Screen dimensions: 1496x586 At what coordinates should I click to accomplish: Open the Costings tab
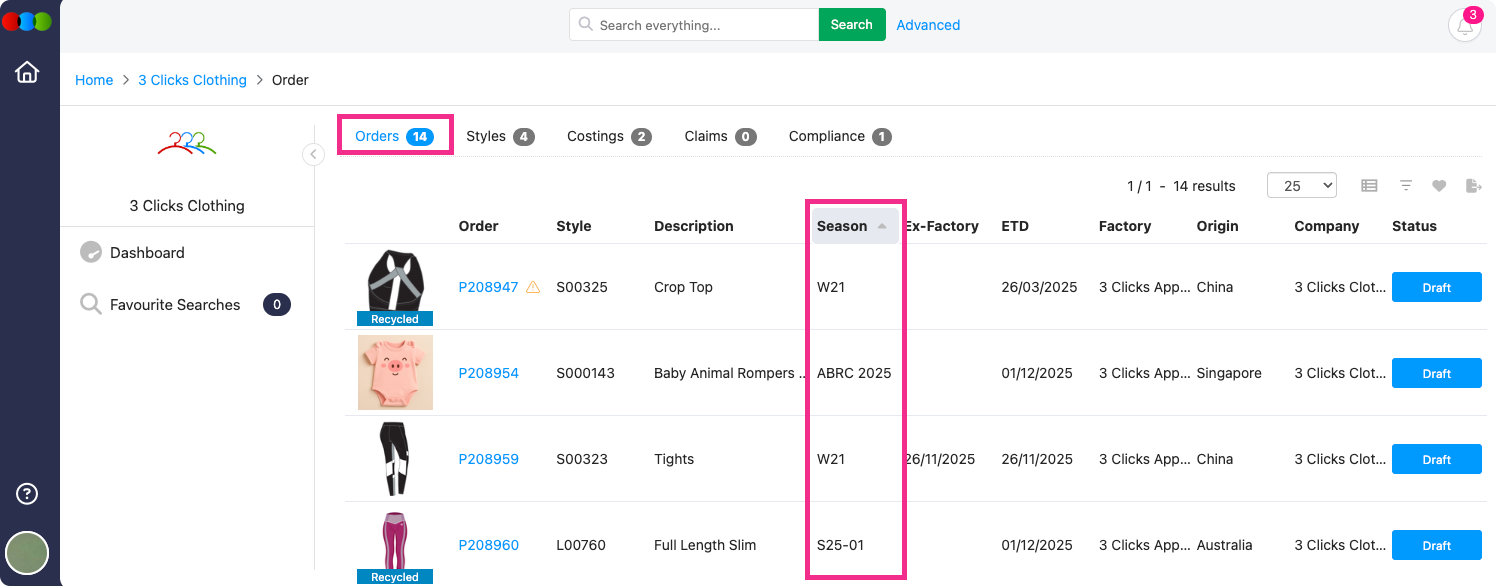[608, 136]
